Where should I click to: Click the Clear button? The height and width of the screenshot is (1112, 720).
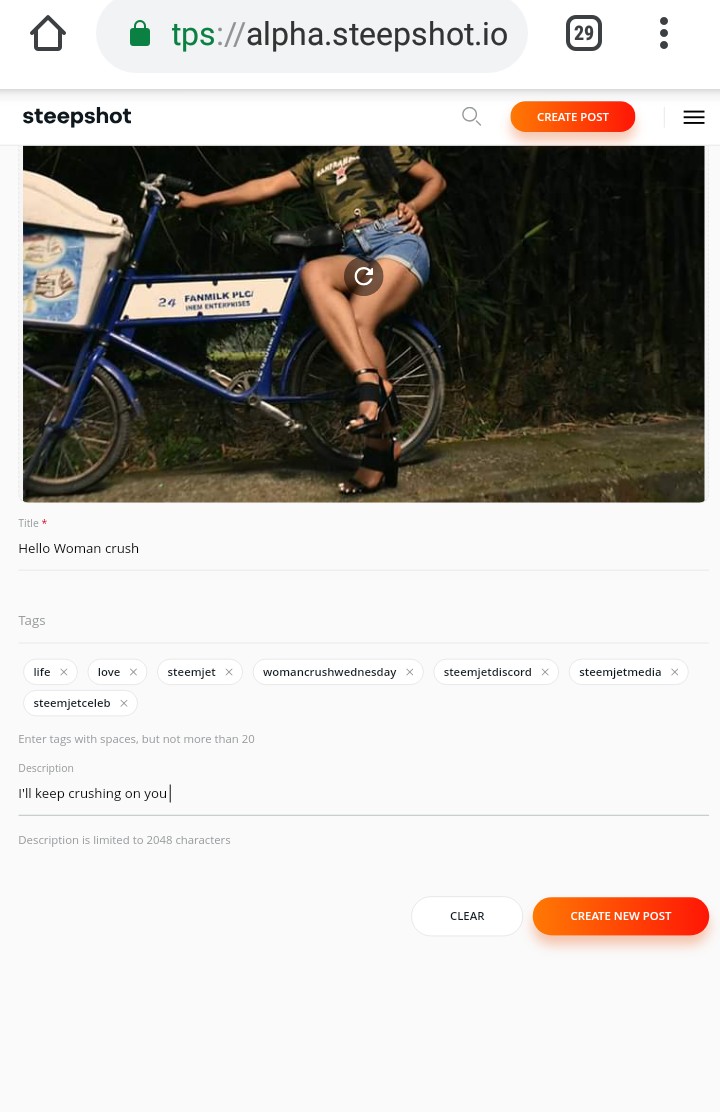467,916
